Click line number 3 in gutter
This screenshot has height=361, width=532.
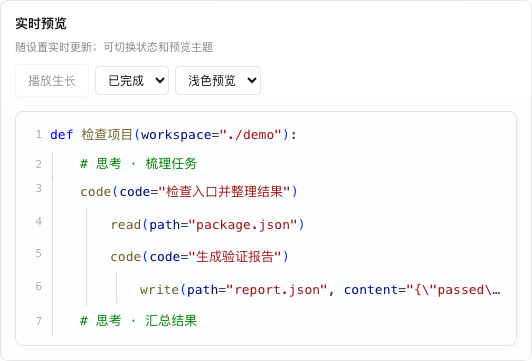tap(39, 188)
